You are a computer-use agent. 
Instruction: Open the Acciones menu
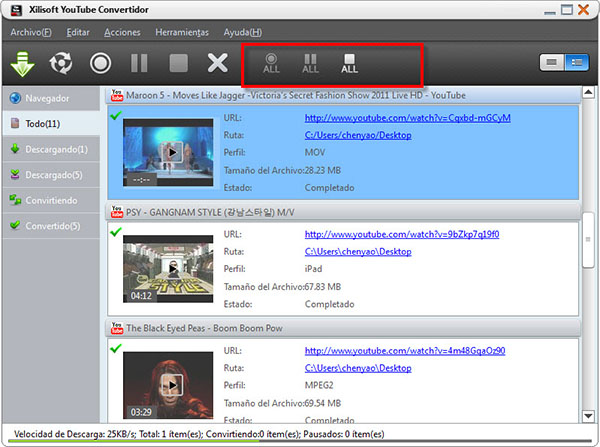pyautogui.click(x=122, y=32)
